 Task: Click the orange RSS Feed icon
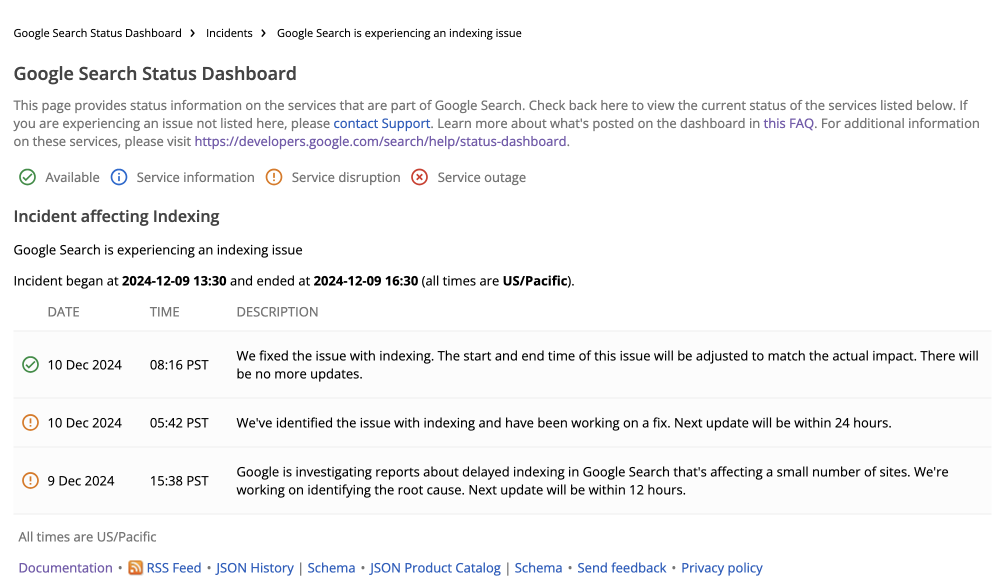coord(135,568)
